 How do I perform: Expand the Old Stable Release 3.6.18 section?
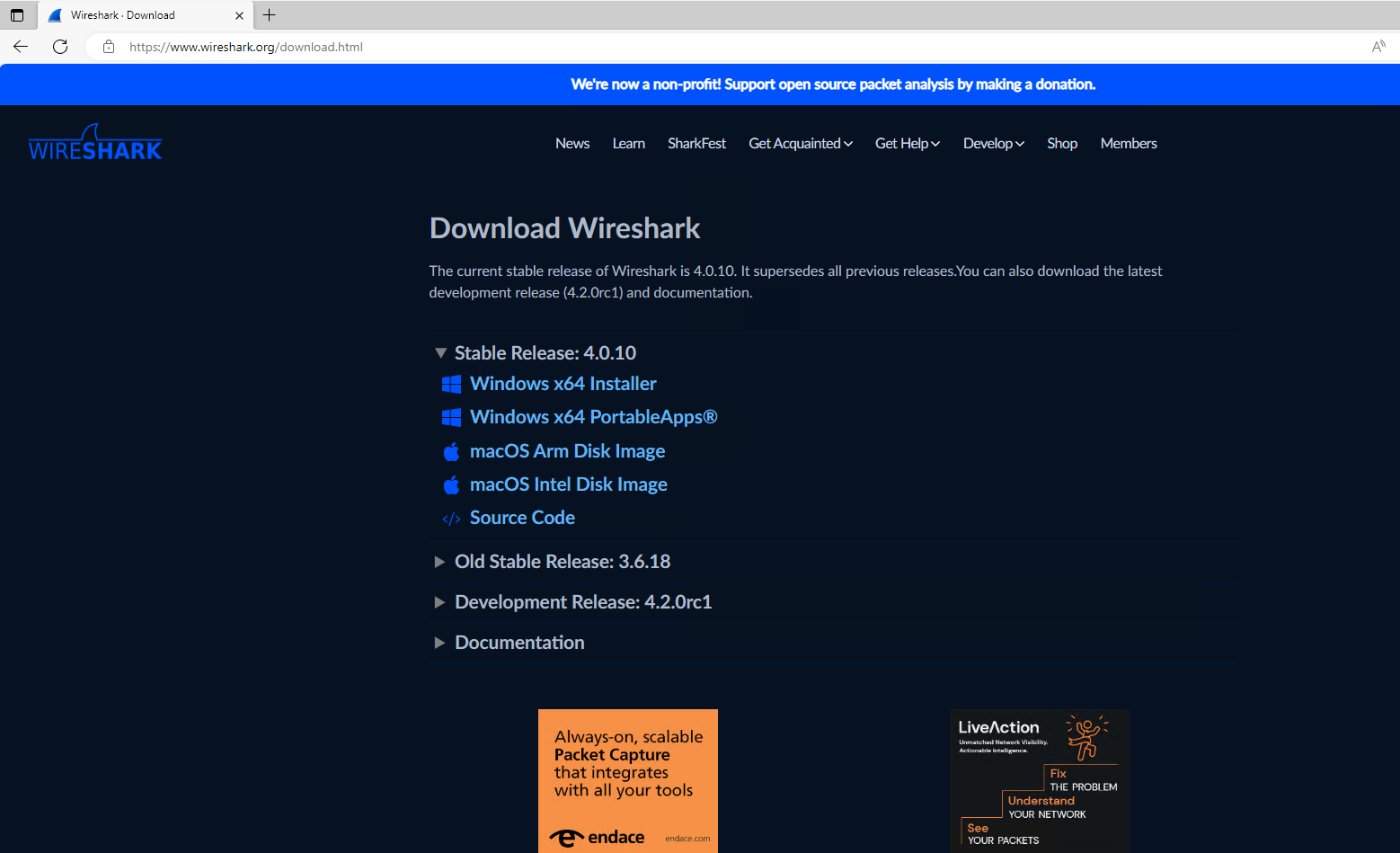[562, 561]
